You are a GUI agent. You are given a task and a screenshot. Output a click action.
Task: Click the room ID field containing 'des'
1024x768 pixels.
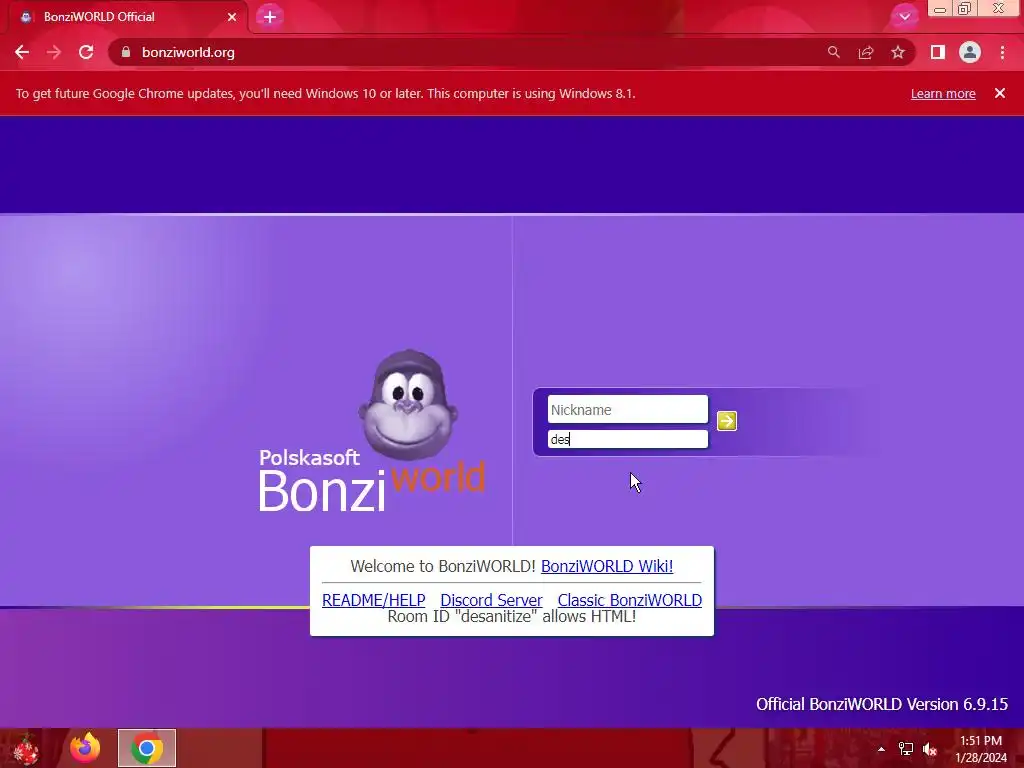[x=628, y=439]
